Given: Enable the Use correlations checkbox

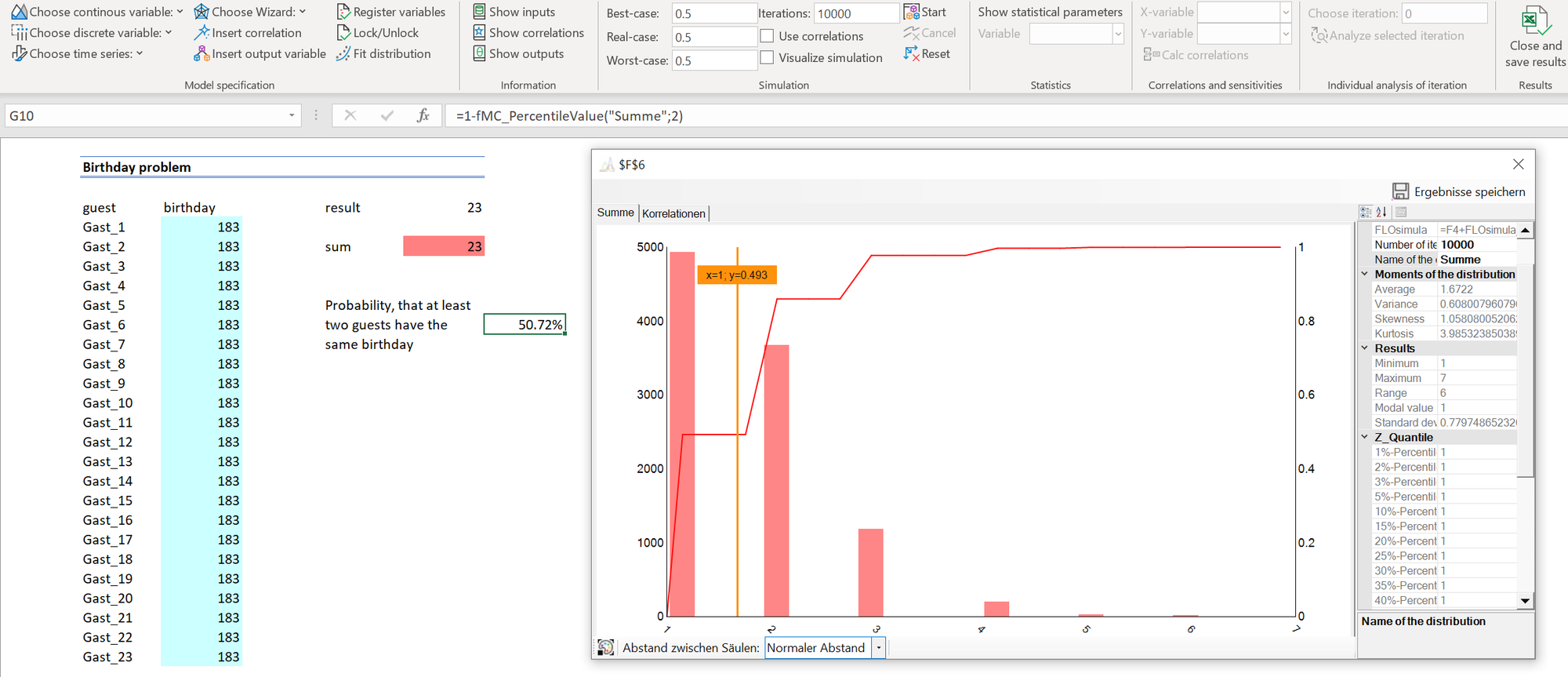Looking at the screenshot, I should coord(767,36).
